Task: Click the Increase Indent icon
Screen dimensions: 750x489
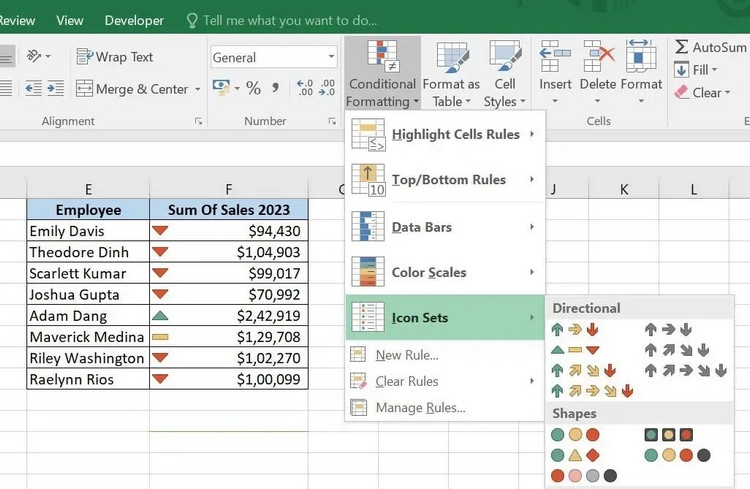Action: pos(55,89)
